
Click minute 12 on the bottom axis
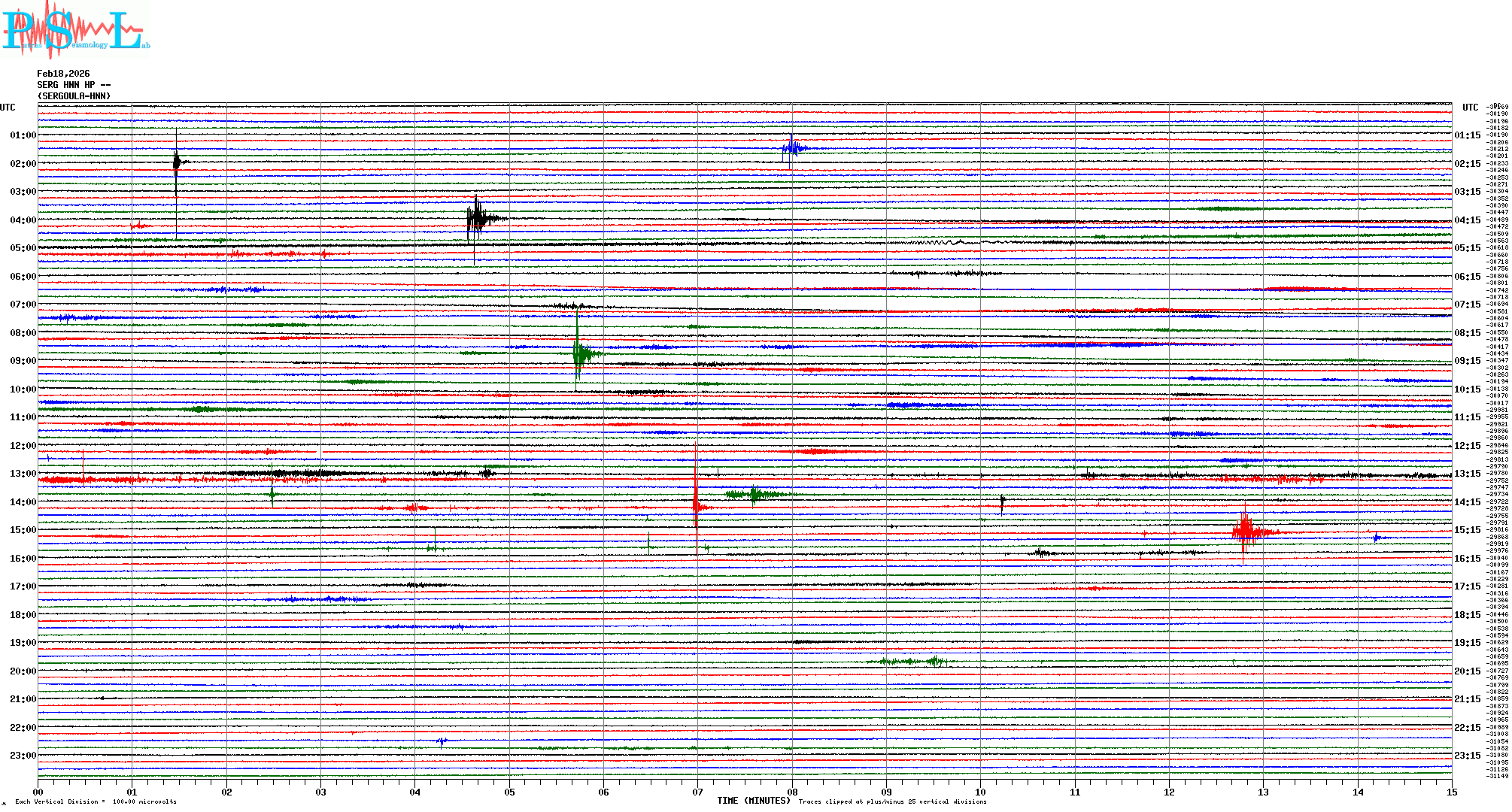[x=1169, y=792]
